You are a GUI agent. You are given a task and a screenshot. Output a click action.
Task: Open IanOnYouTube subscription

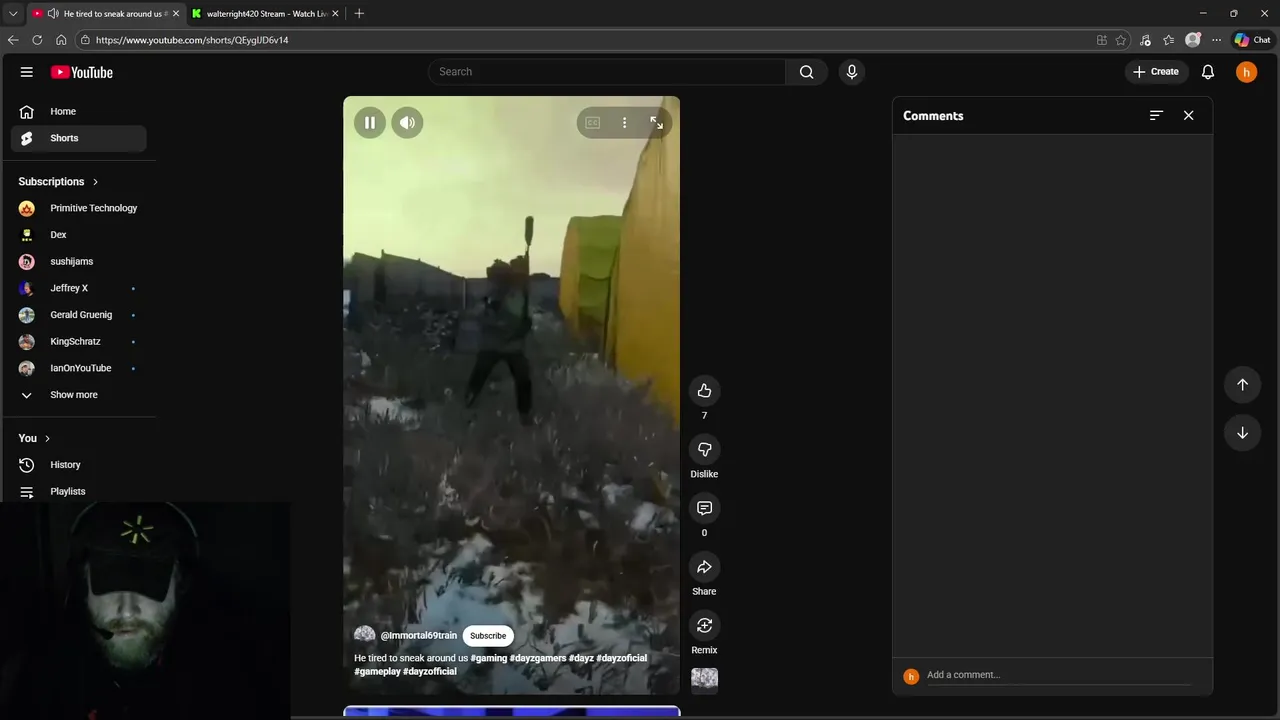click(x=78, y=368)
